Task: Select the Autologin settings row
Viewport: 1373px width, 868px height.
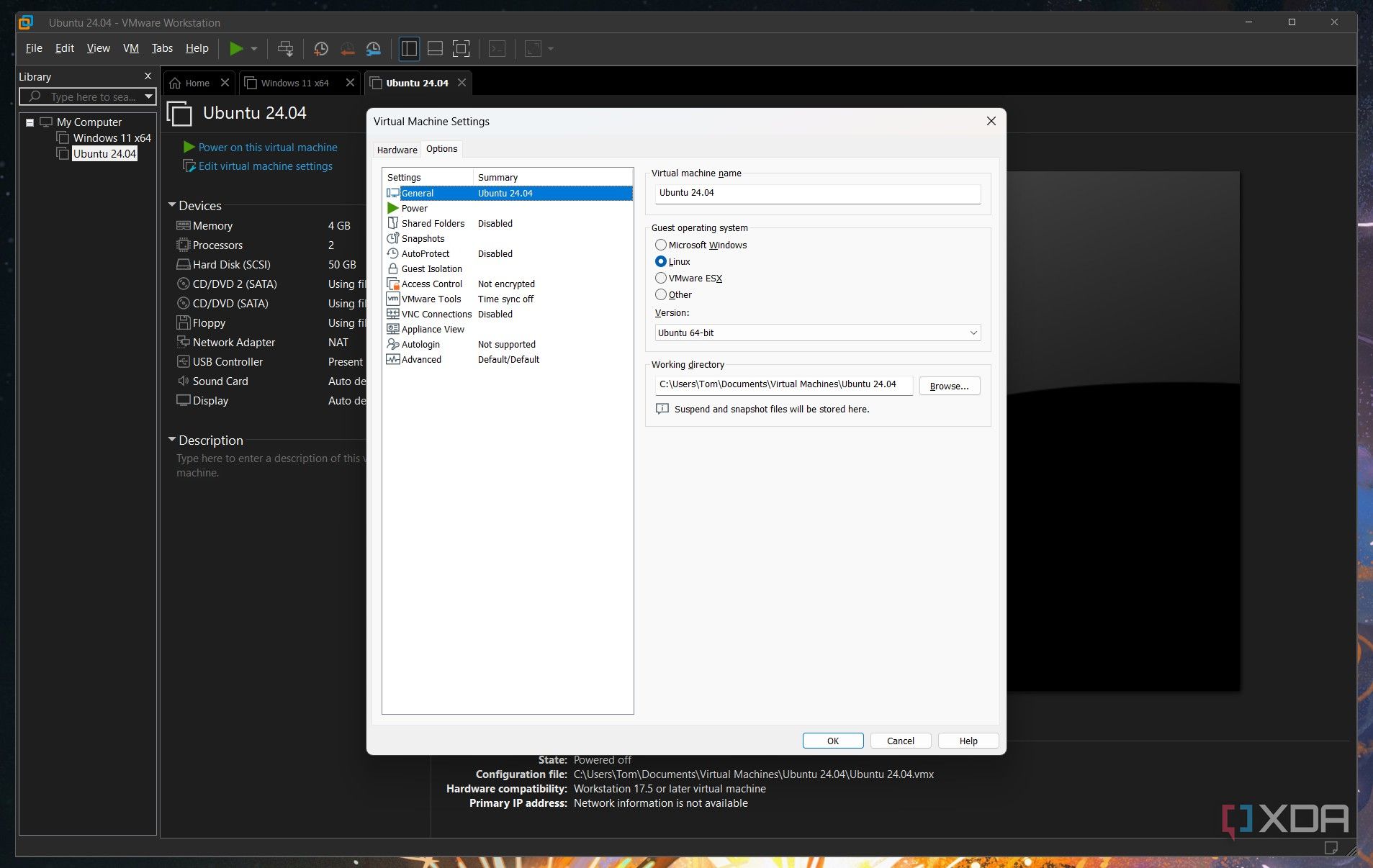Action: [x=508, y=344]
